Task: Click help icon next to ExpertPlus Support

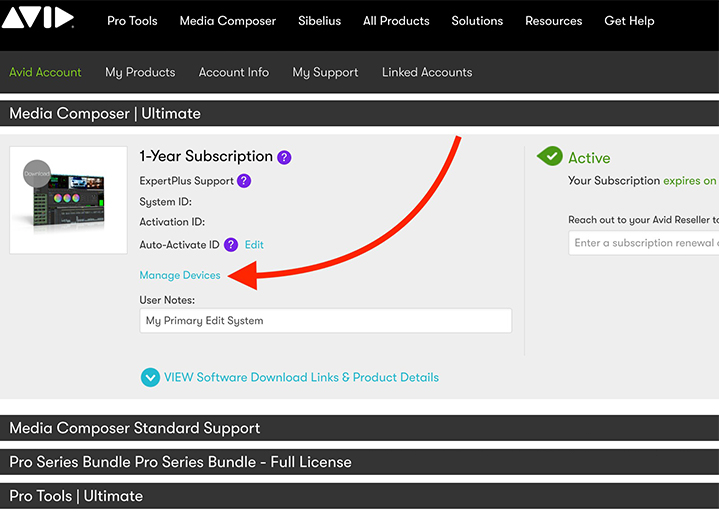Action: pos(244,181)
